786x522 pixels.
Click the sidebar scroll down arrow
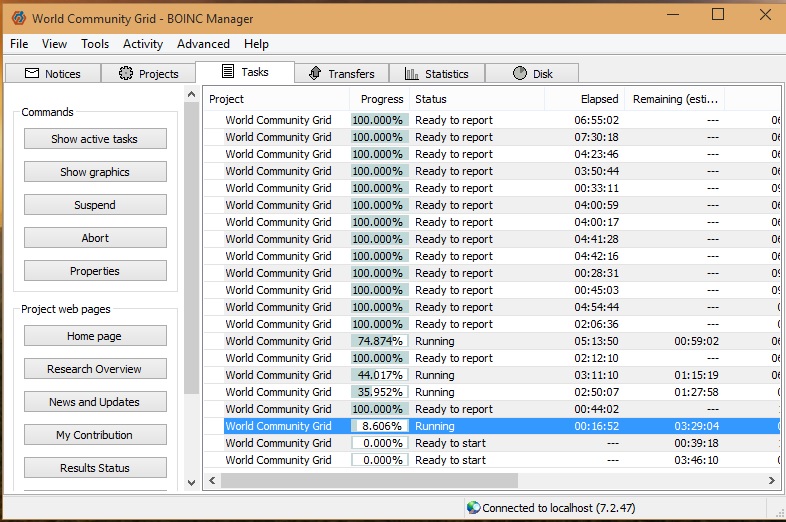point(191,483)
